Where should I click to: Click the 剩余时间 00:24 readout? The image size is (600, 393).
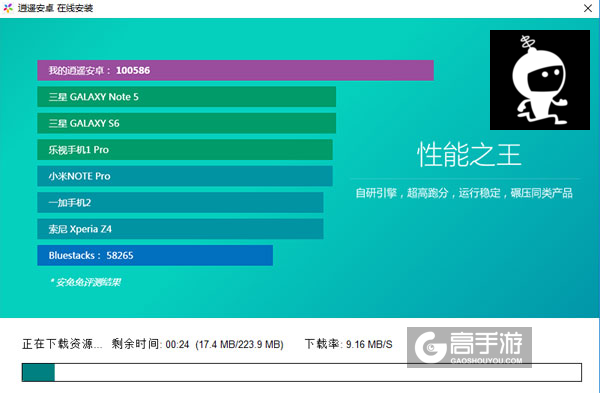(150, 344)
